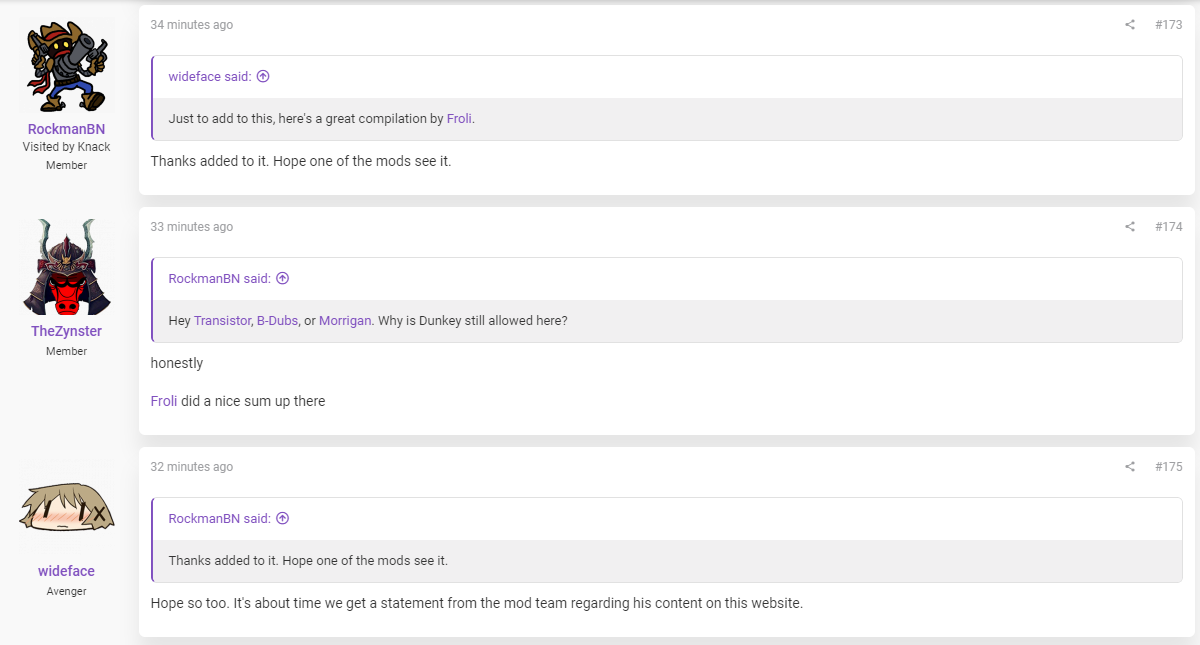The image size is (1200, 645).
Task: Share post #175 via share icon
Action: (x=1130, y=467)
